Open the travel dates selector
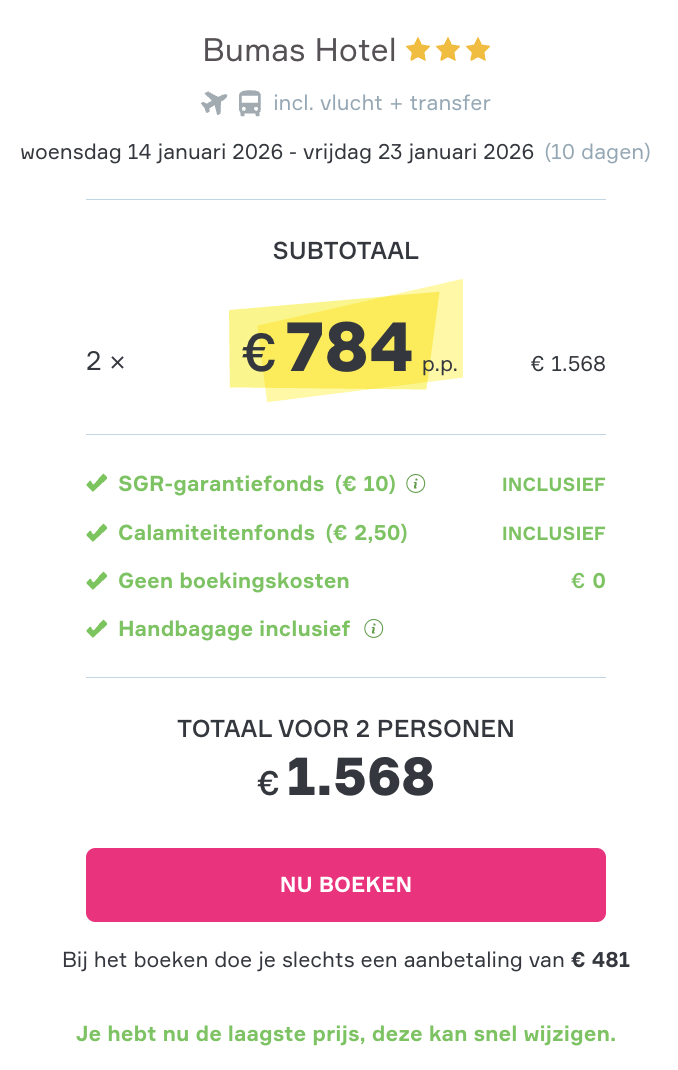Screen dimensions: 678x1070 coord(277,152)
